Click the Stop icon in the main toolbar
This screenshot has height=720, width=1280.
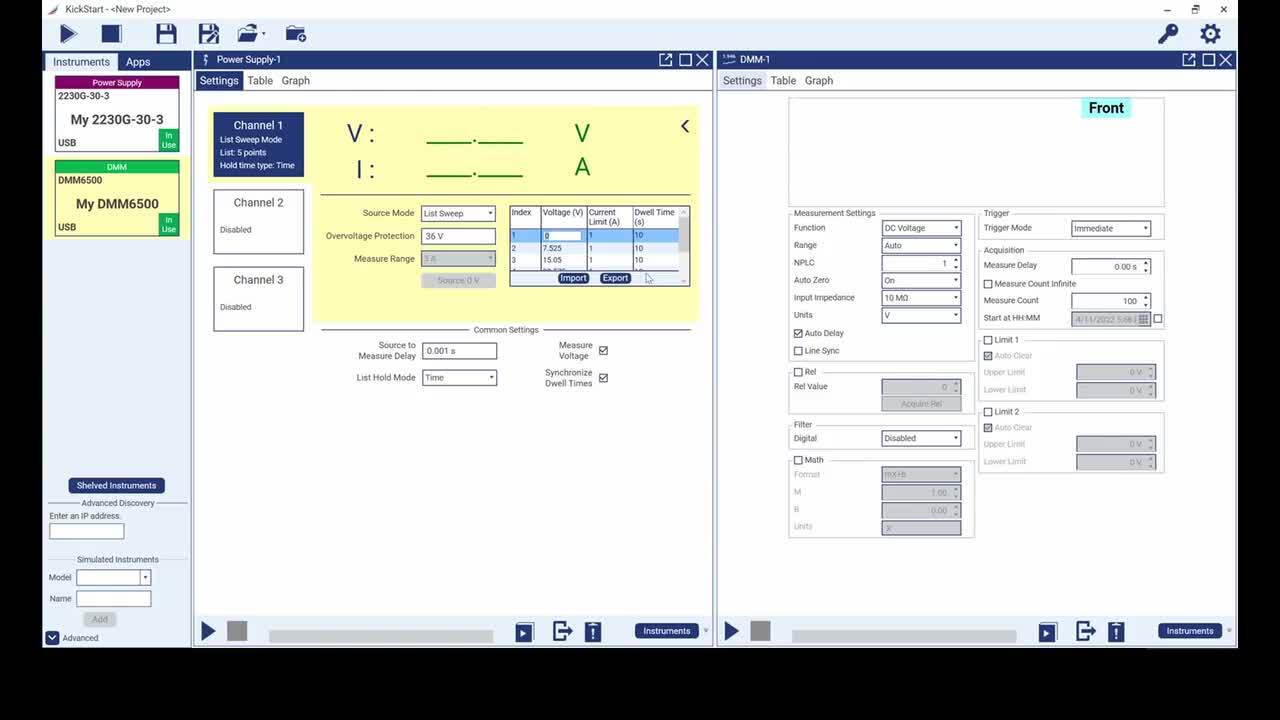click(111, 33)
